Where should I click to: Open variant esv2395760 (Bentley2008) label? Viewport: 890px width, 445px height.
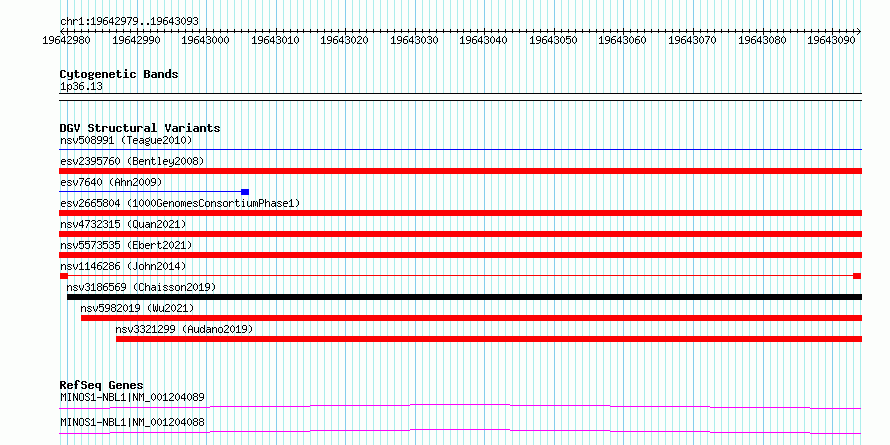click(x=132, y=161)
